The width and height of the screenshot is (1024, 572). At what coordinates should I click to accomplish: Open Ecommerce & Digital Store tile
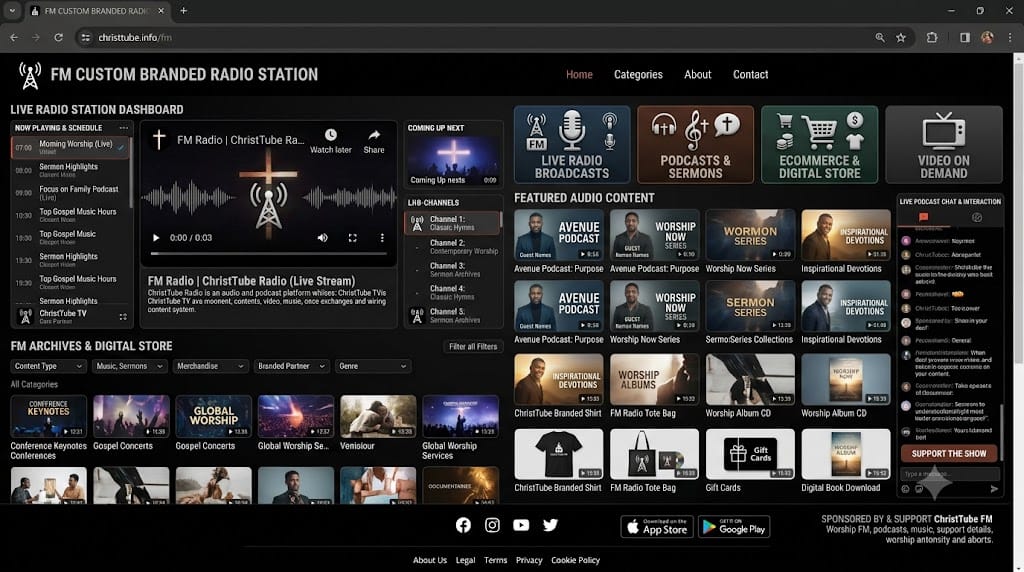point(820,144)
